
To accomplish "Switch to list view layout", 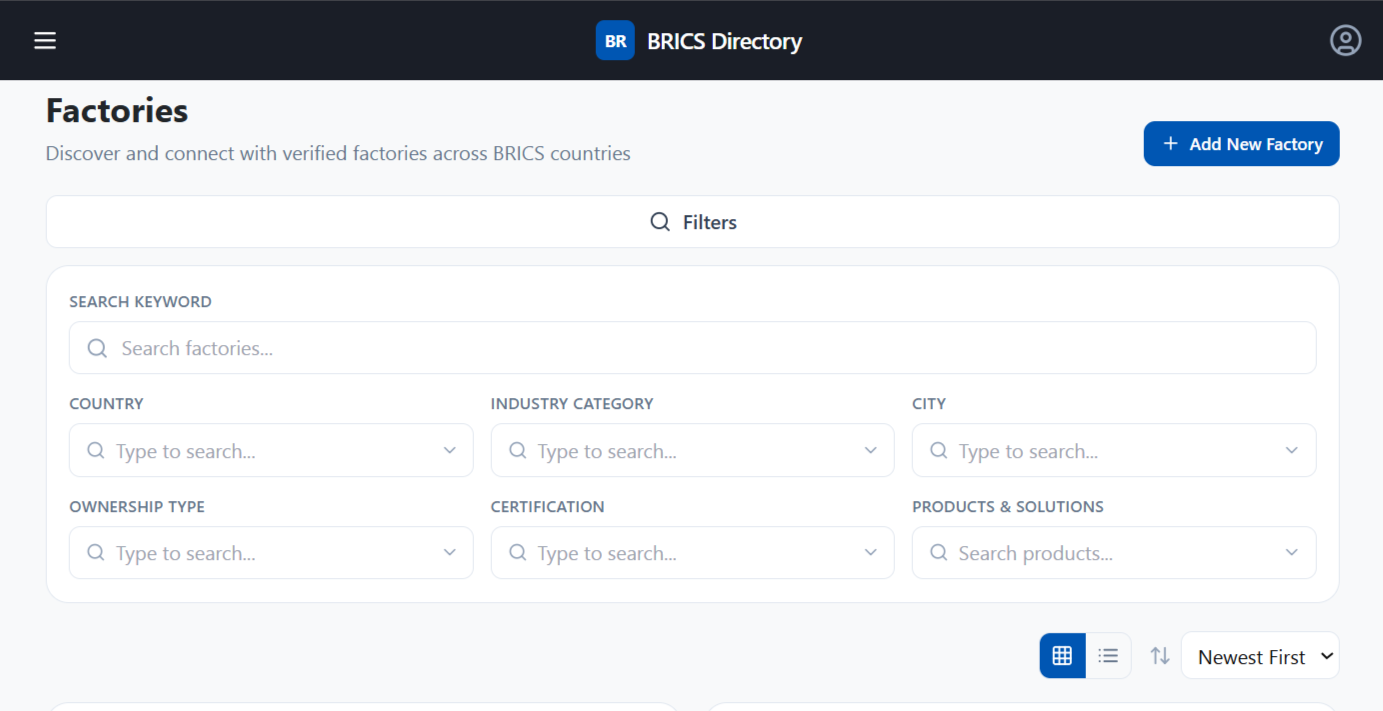I will click(x=1108, y=656).
